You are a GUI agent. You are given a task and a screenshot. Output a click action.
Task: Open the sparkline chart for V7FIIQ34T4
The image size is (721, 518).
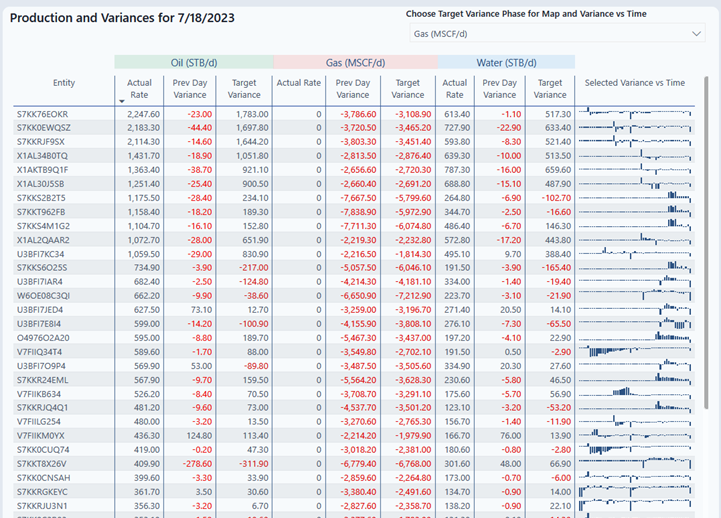tap(635, 351)
